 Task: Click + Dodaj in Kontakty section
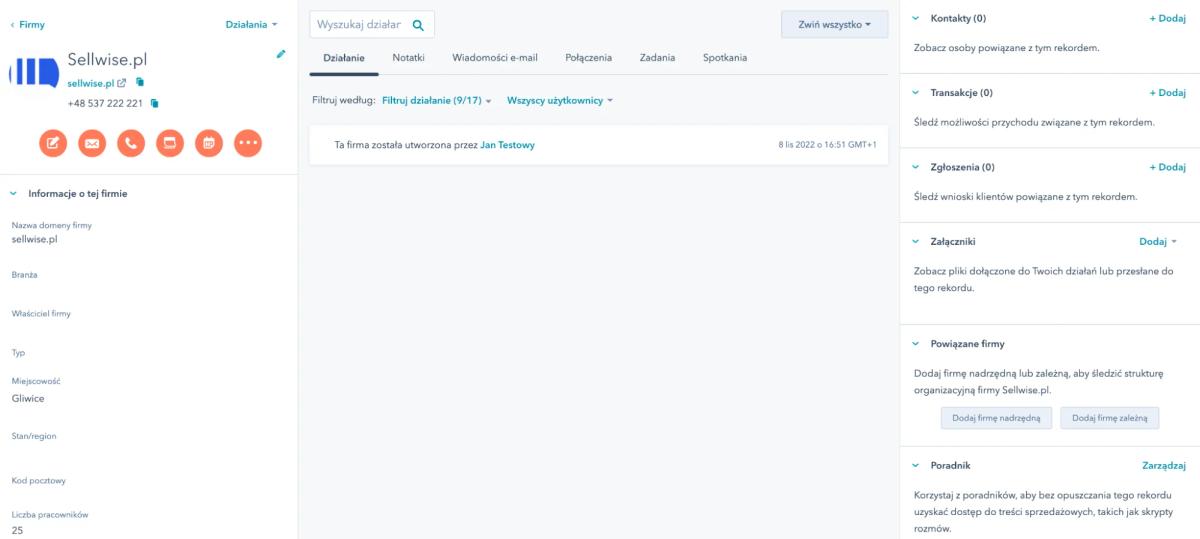pyautogui.click(x=1166, y=18)
